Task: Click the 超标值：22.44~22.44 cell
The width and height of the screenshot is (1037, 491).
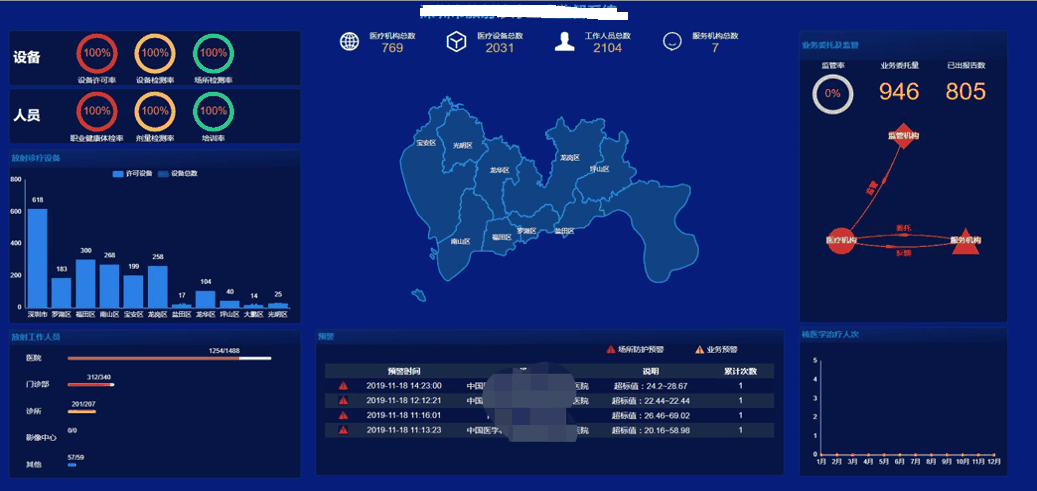Action: 651,401
